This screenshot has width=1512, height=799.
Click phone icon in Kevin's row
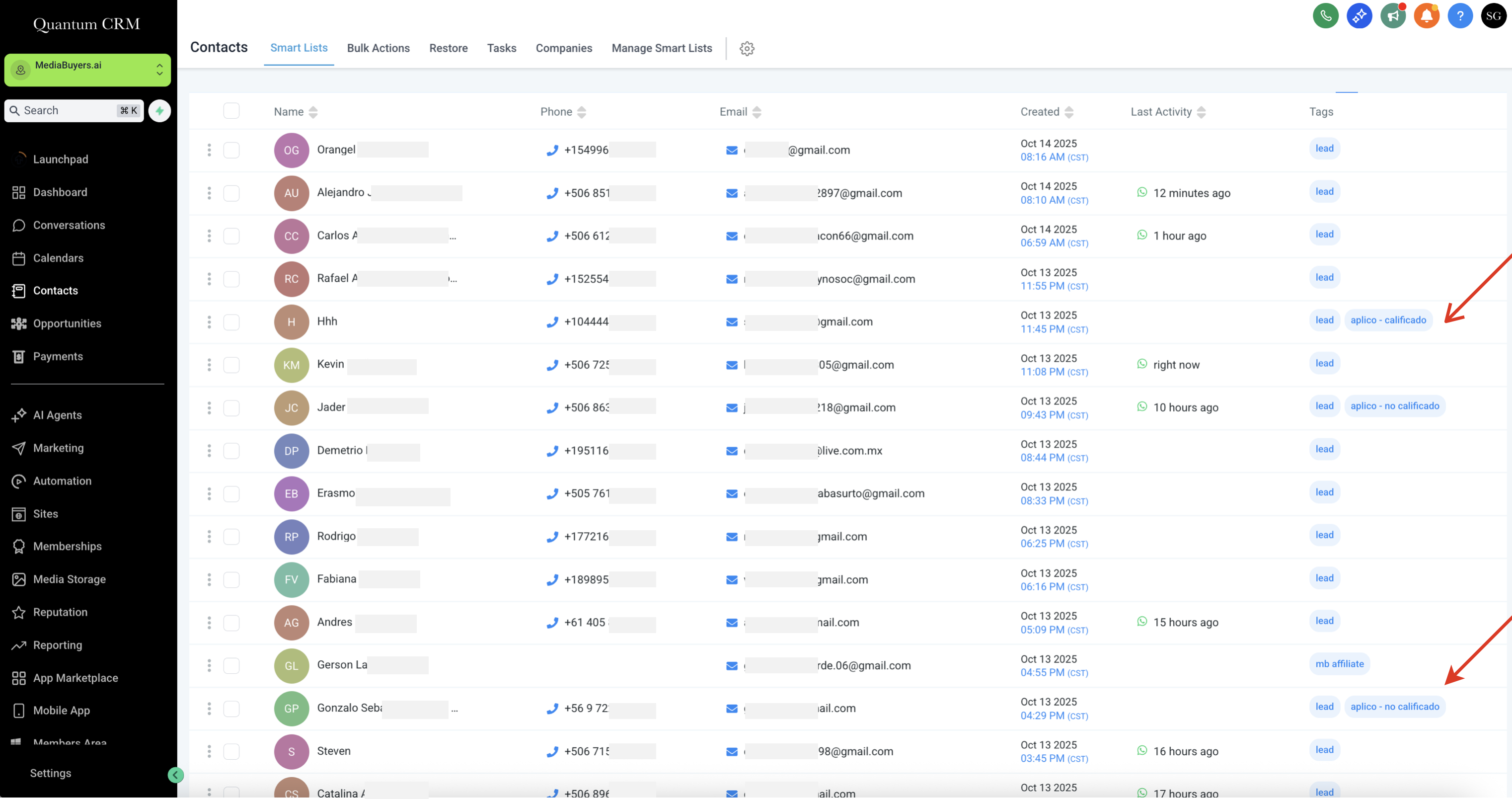click(x=552, y=365)
